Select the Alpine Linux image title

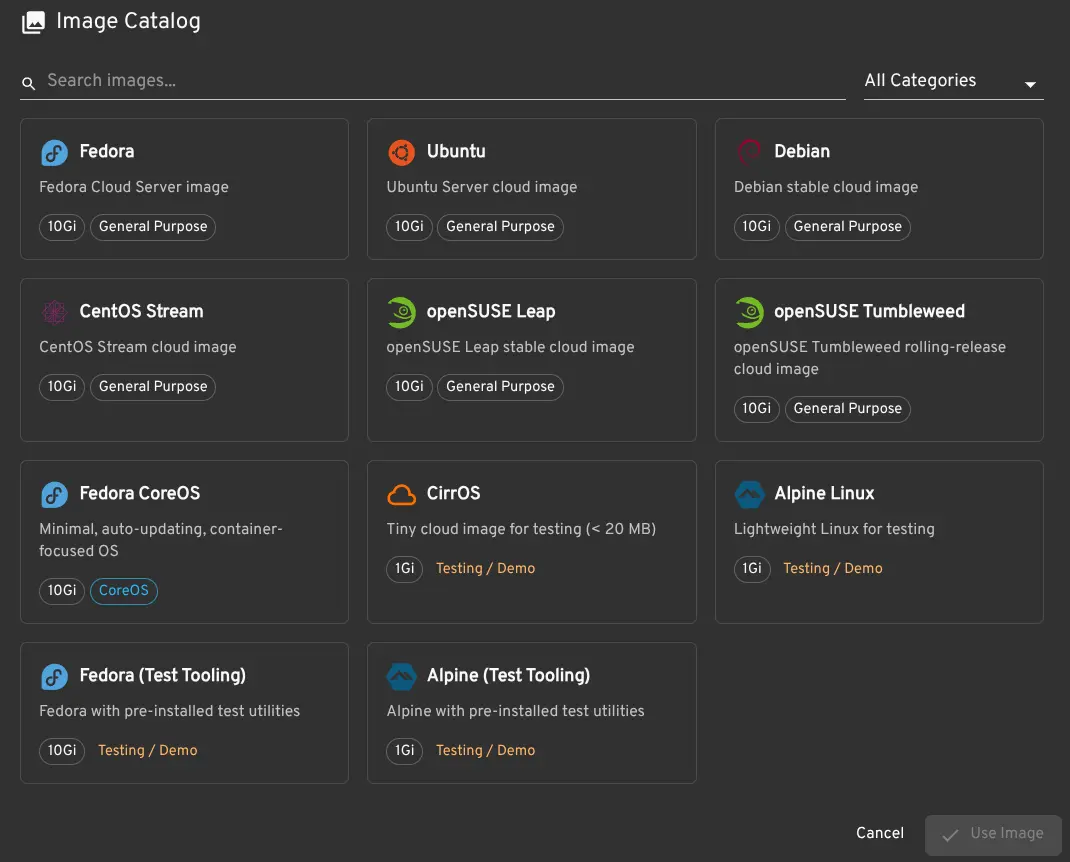click(x=824, y=493)
